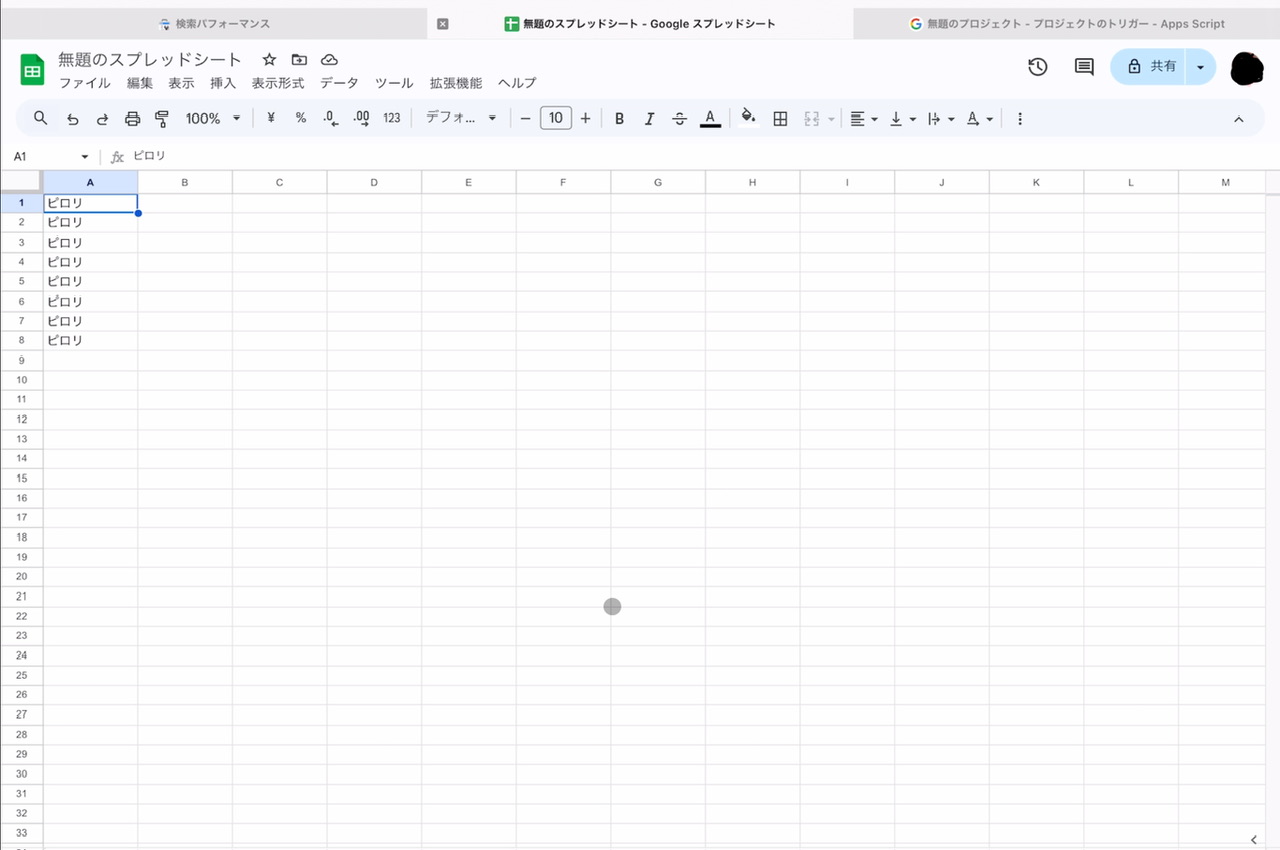Viewport: 1280px width, 850px height.
Task: Click the font size field showing 10
Action: (555, 118)
